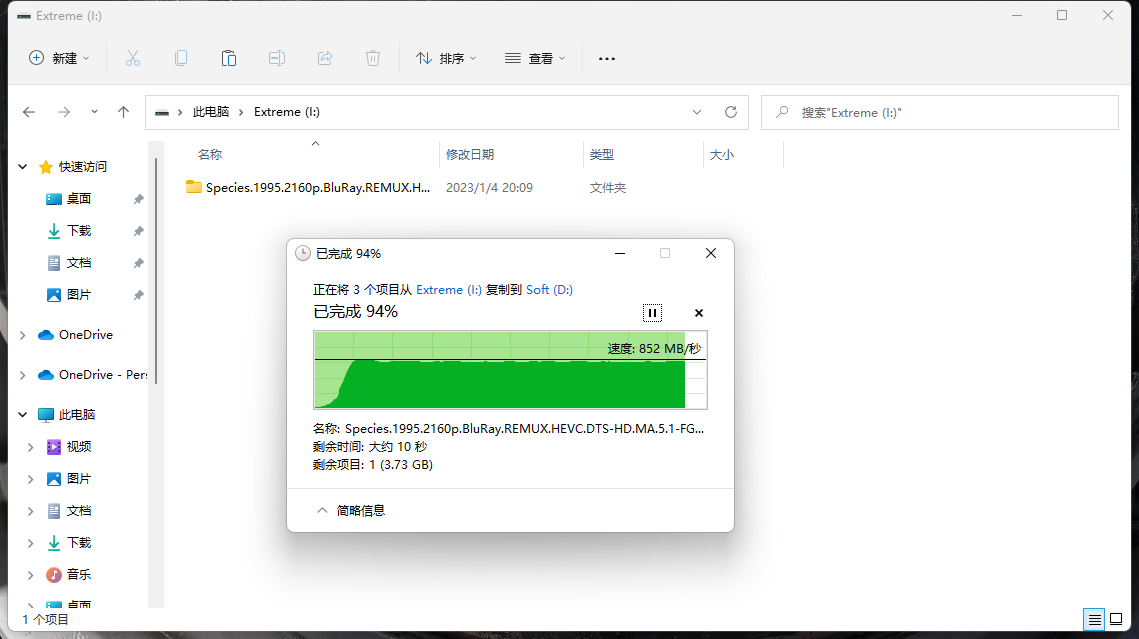The image size is (1139, 639).
Task: Click the pin icon next to 文档
Action: [138, 263]
